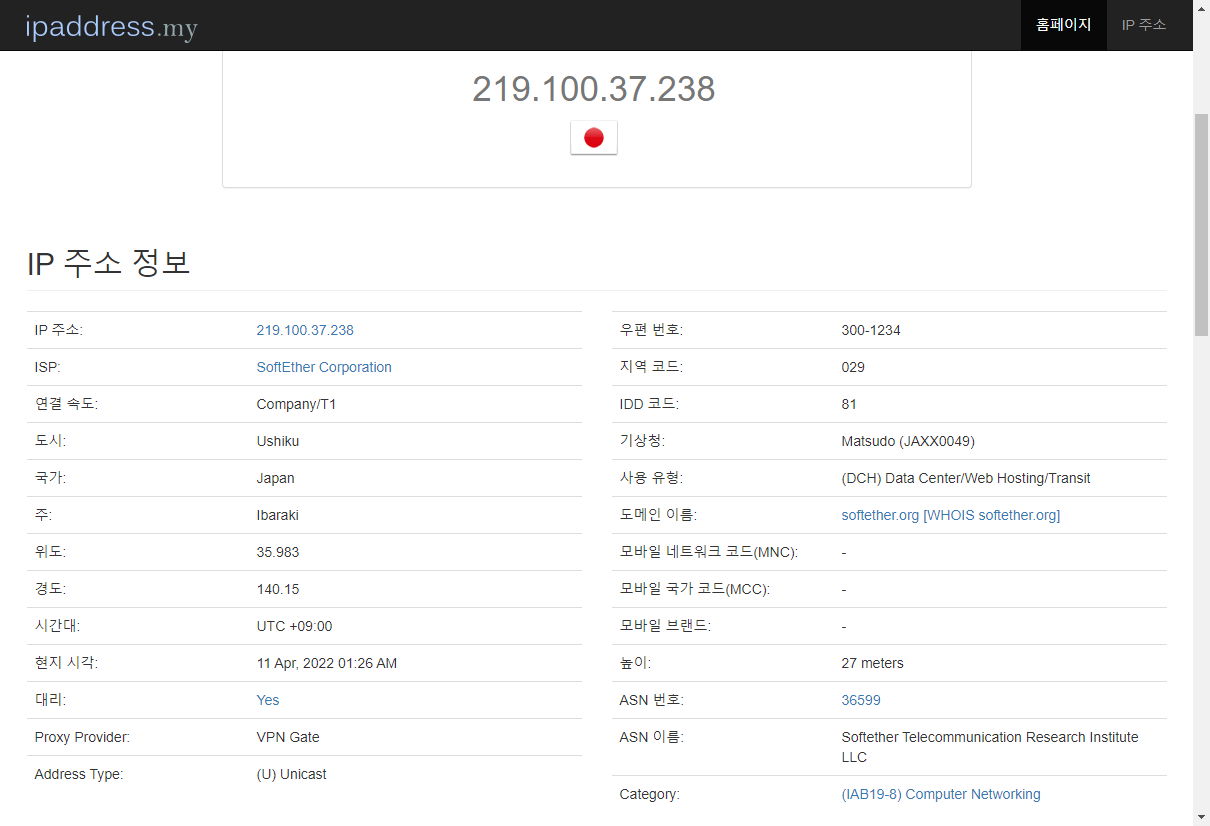Open the 219.100.37.238 IP address link

pos(305,330)
